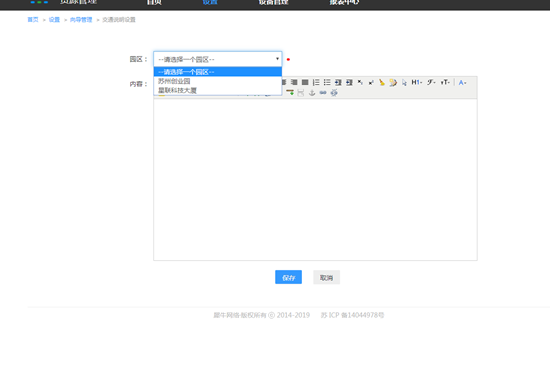This screenshot has width=550, height=388.
Task: Open the 园区 select dropdown
Action: pos(217,59)
